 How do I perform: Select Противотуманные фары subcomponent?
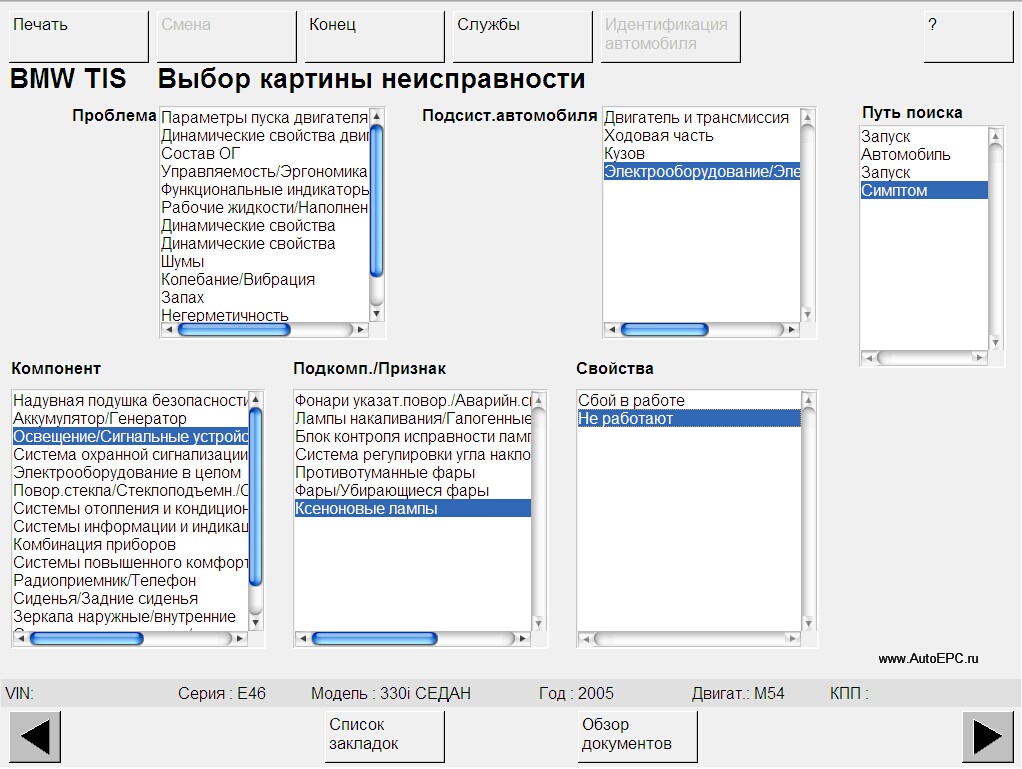[413, 473]
